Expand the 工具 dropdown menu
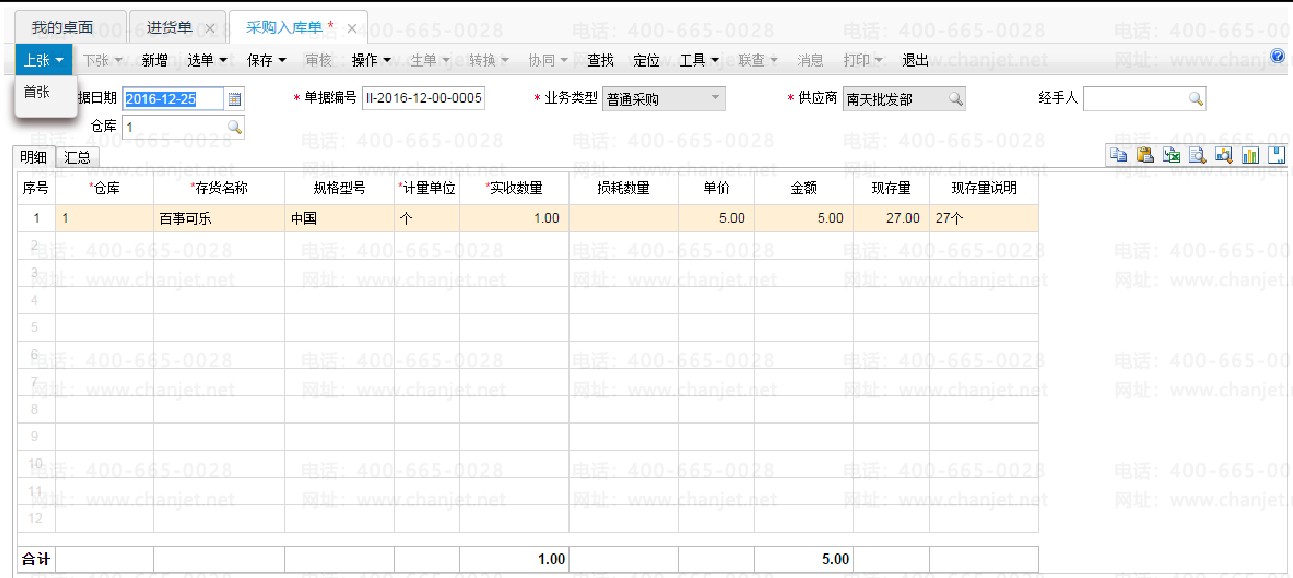This screenshot has width=1293, height=578. click(699, 61)
